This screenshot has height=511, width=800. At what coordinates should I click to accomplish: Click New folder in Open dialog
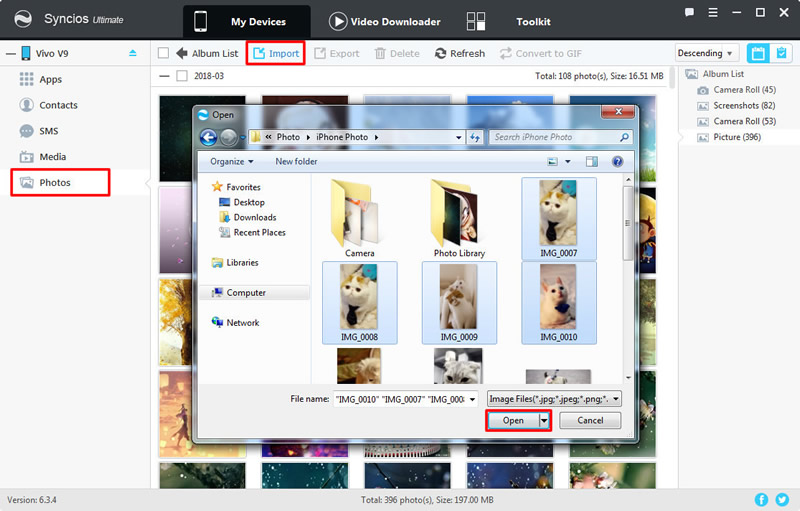[296, 162]
